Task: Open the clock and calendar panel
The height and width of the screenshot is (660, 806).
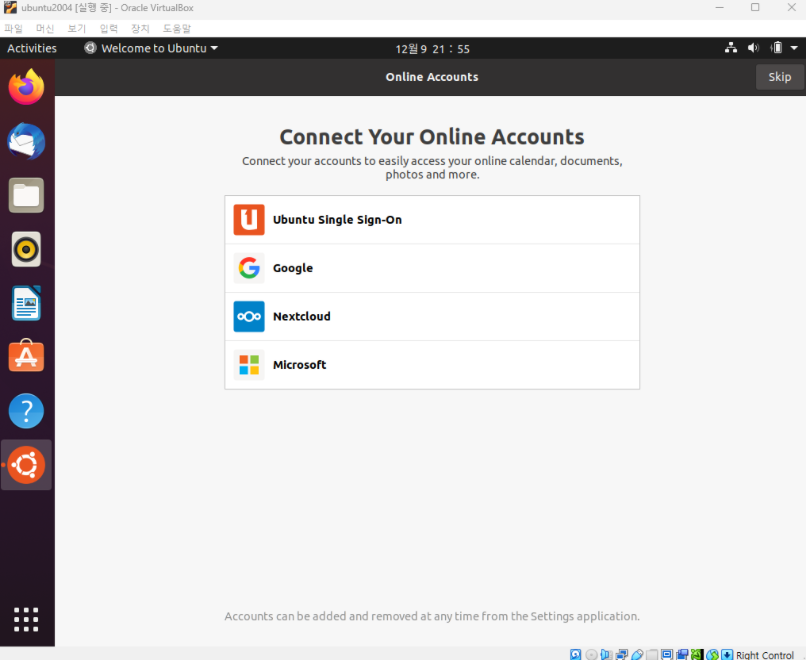Action: pos(432,49)
